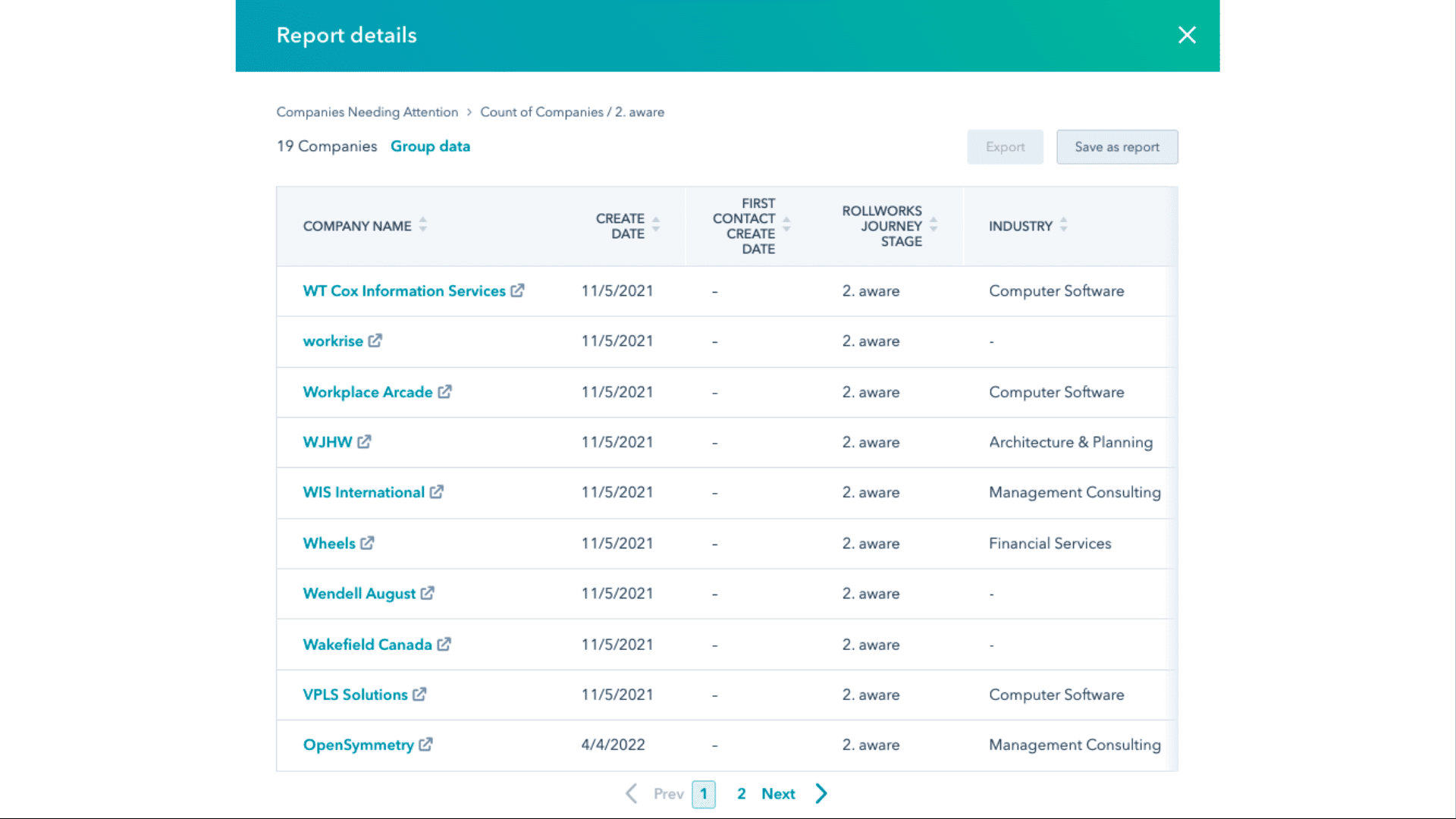Jump to page 2 in pagination

741,793
